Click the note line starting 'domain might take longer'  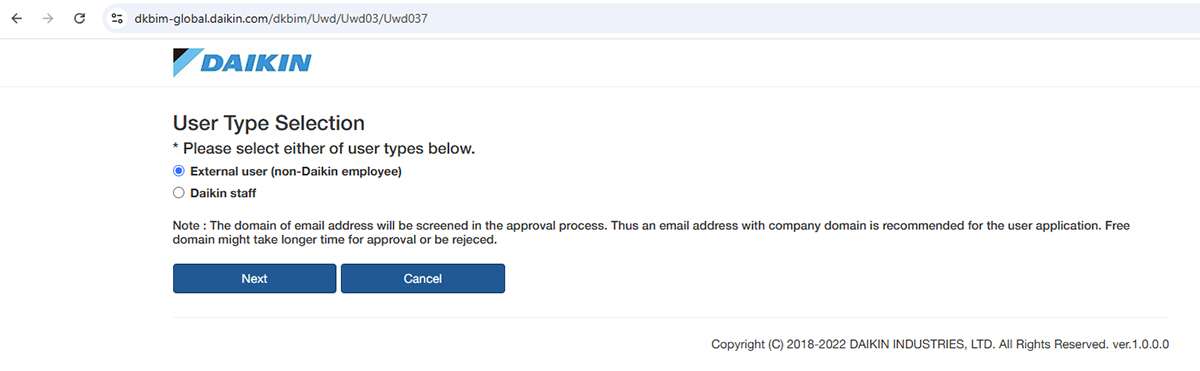335,240
